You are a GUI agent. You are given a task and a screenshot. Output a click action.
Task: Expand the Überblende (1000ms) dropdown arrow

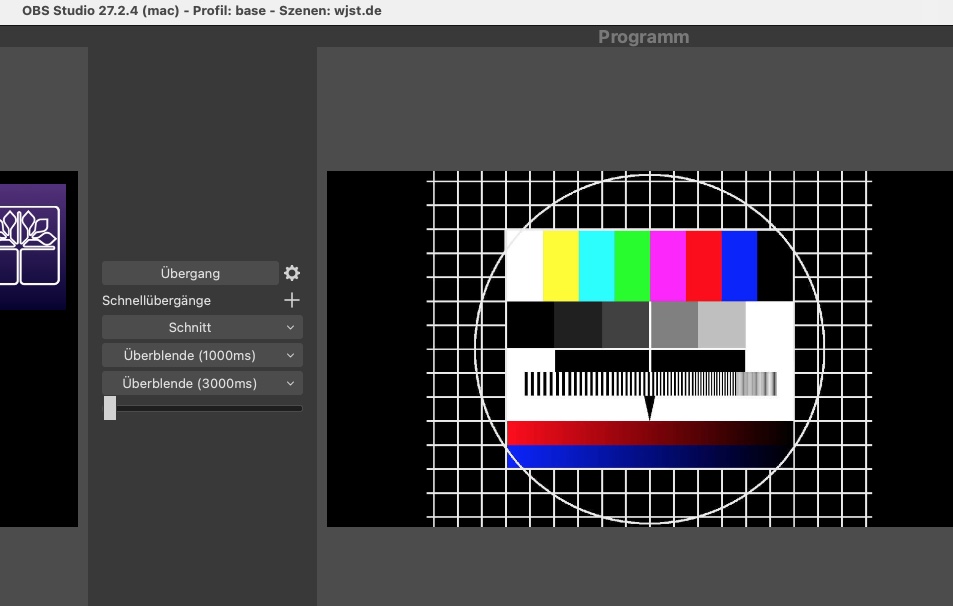click(x=291, y=356)
